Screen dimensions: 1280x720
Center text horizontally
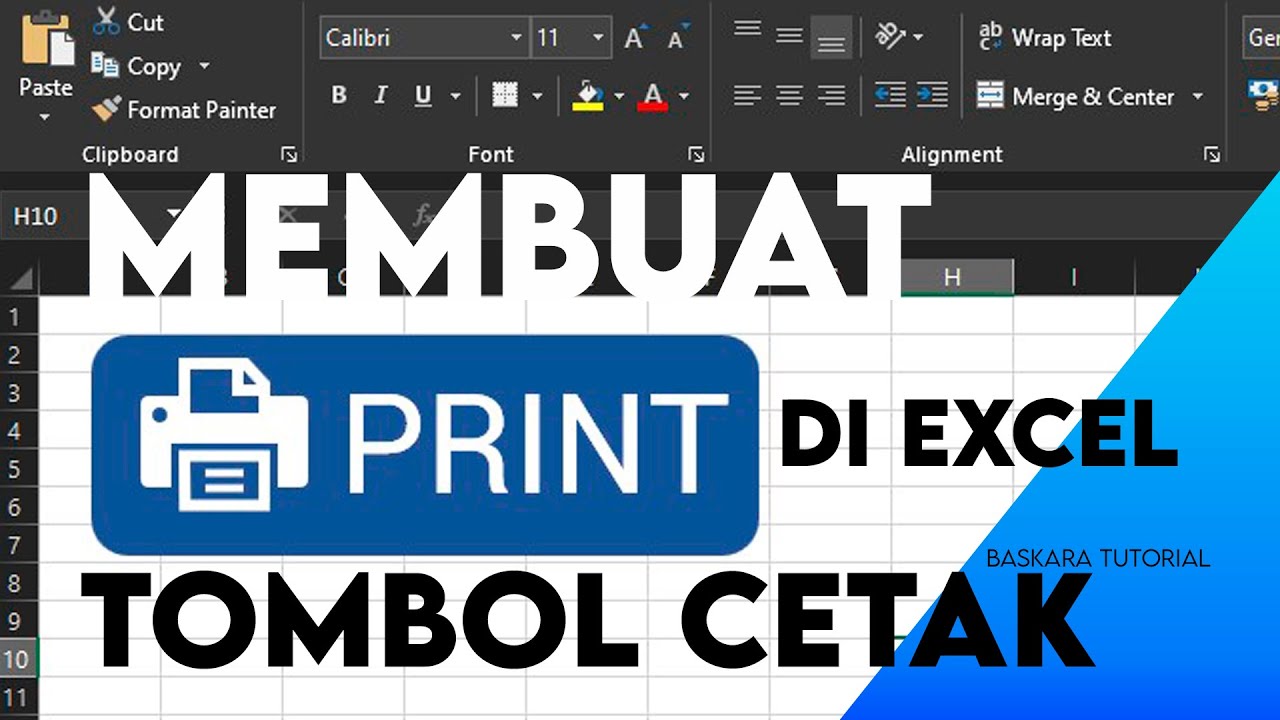790,95
